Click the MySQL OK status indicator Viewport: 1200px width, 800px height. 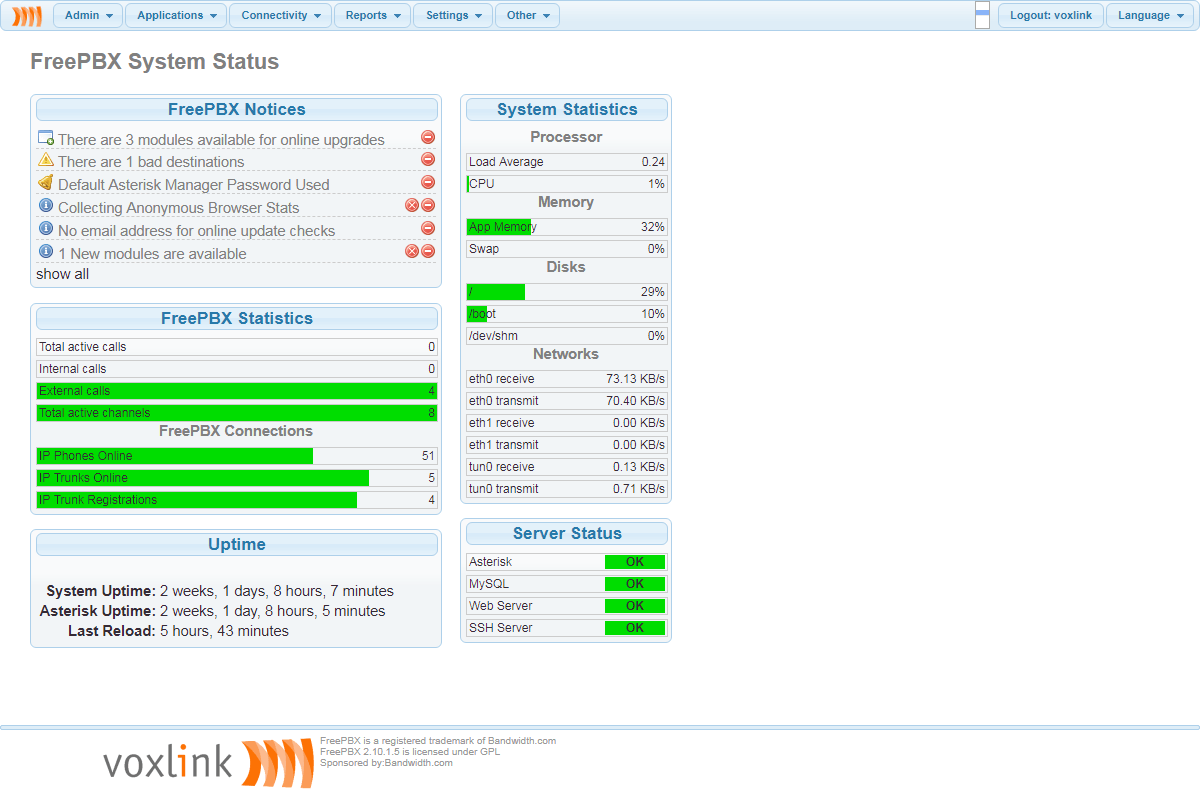coord(635,584)
